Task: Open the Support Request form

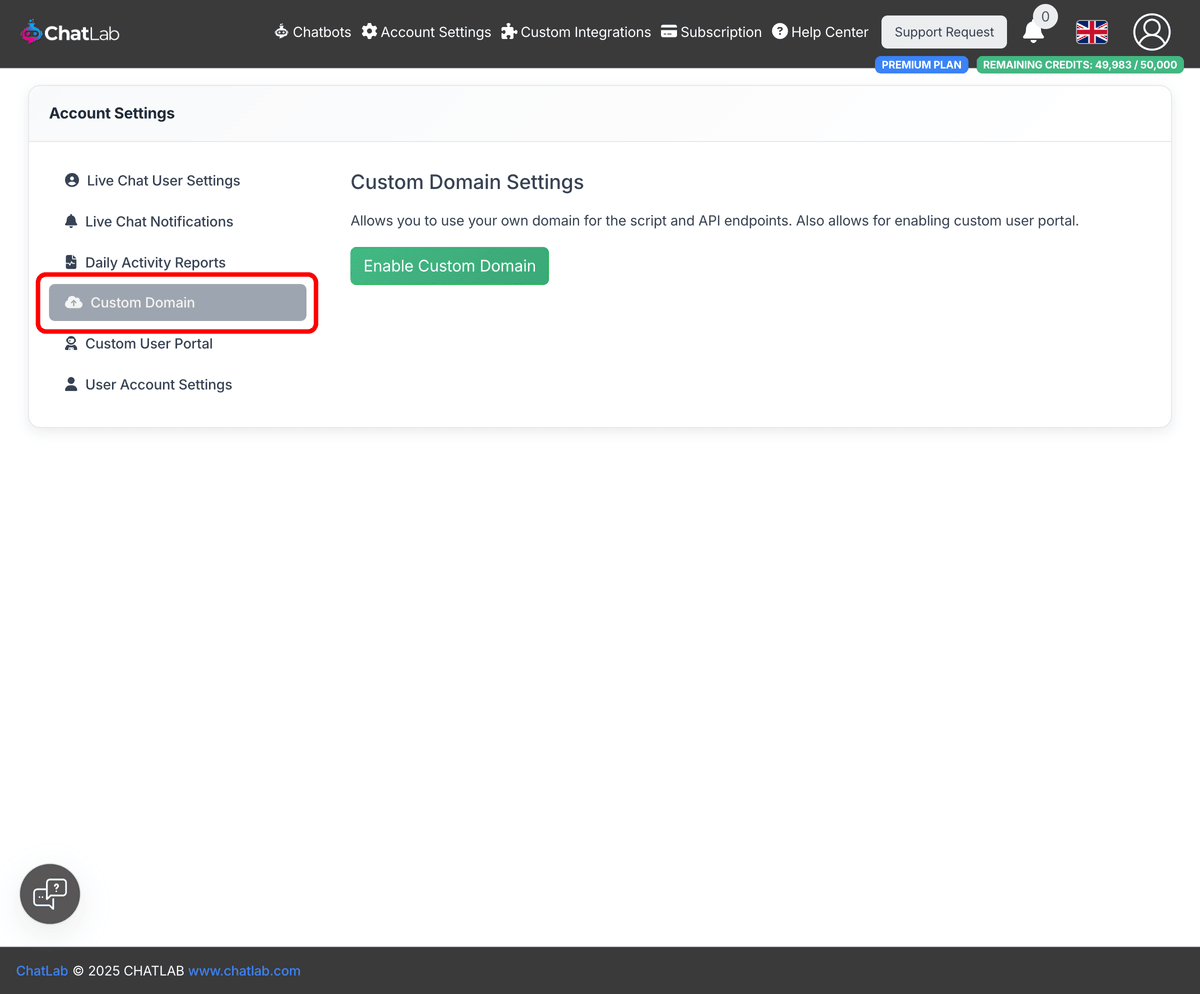Action: point(943,31)
